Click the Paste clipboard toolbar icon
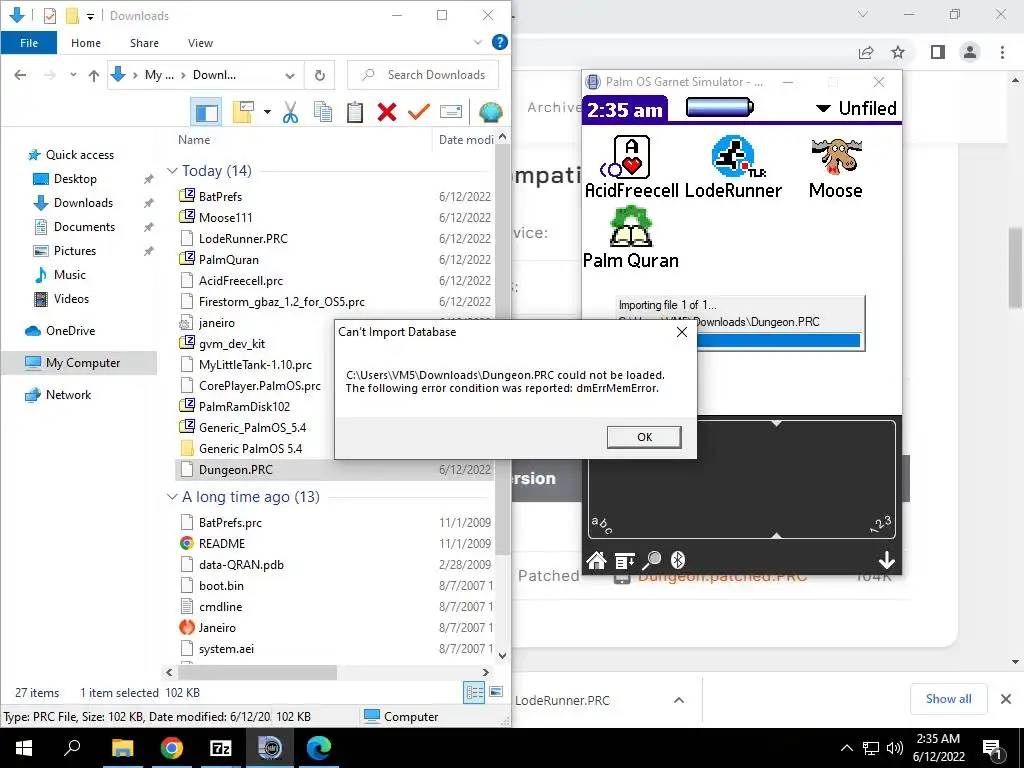 (x=355, y=112)
